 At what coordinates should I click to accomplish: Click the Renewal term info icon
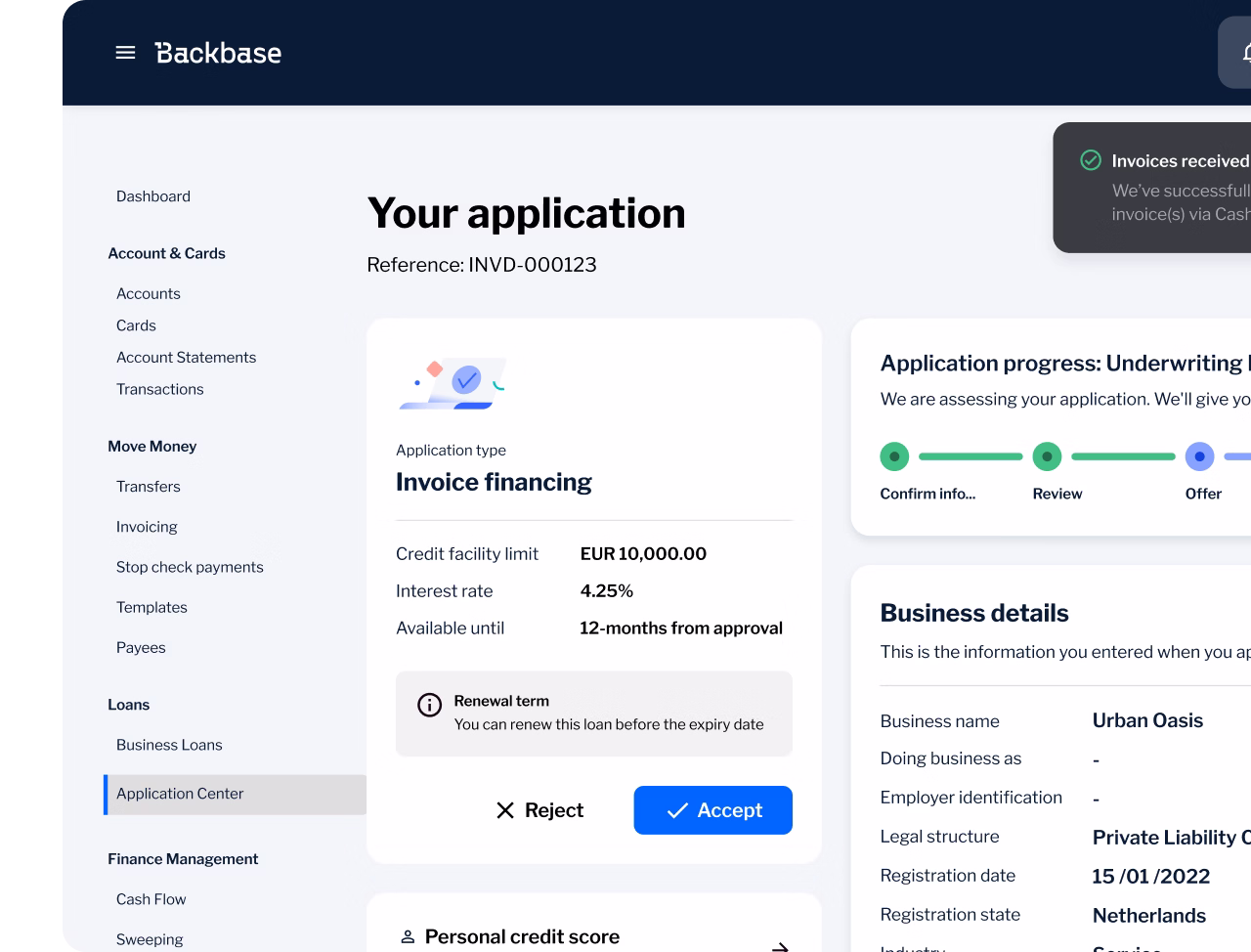click(x=430, y=705)
